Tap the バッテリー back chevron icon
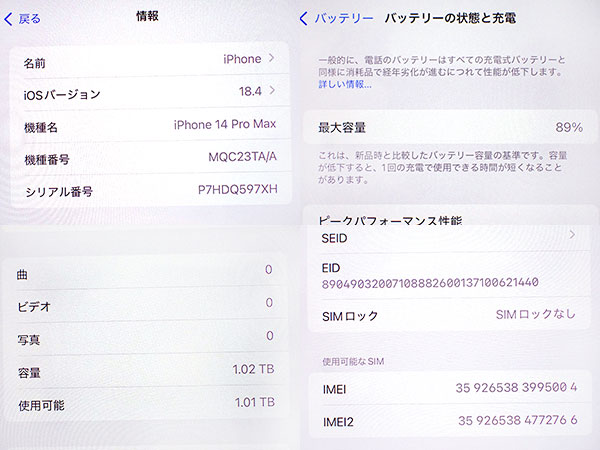The height and width of the screenshot is (450, 600). (x=304, y=18)
